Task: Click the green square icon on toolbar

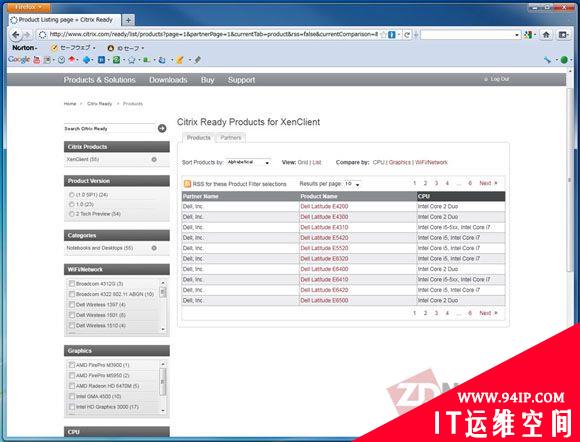Action: [116, 60]
